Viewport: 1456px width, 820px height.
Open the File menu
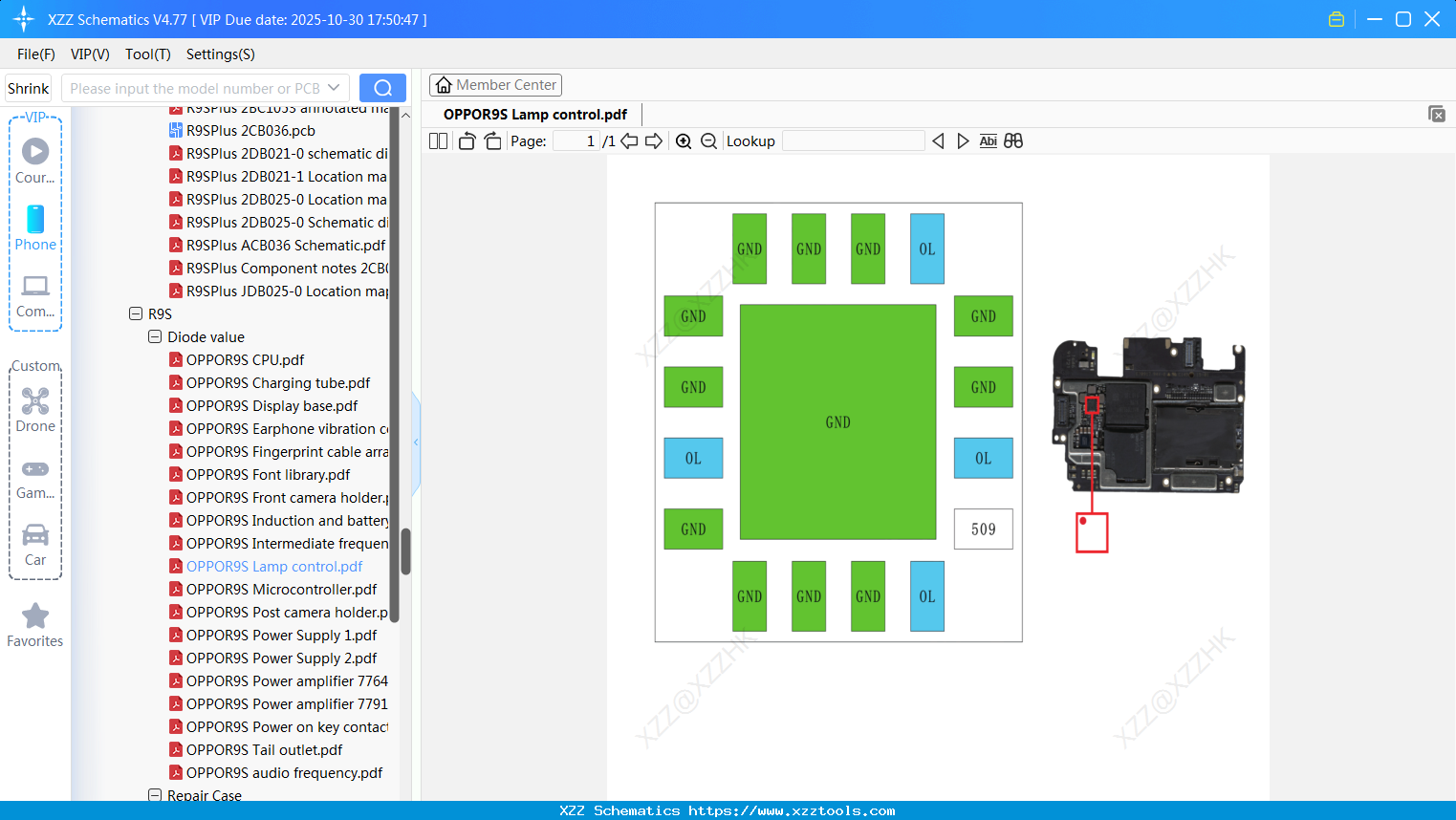tap(36, 54)
